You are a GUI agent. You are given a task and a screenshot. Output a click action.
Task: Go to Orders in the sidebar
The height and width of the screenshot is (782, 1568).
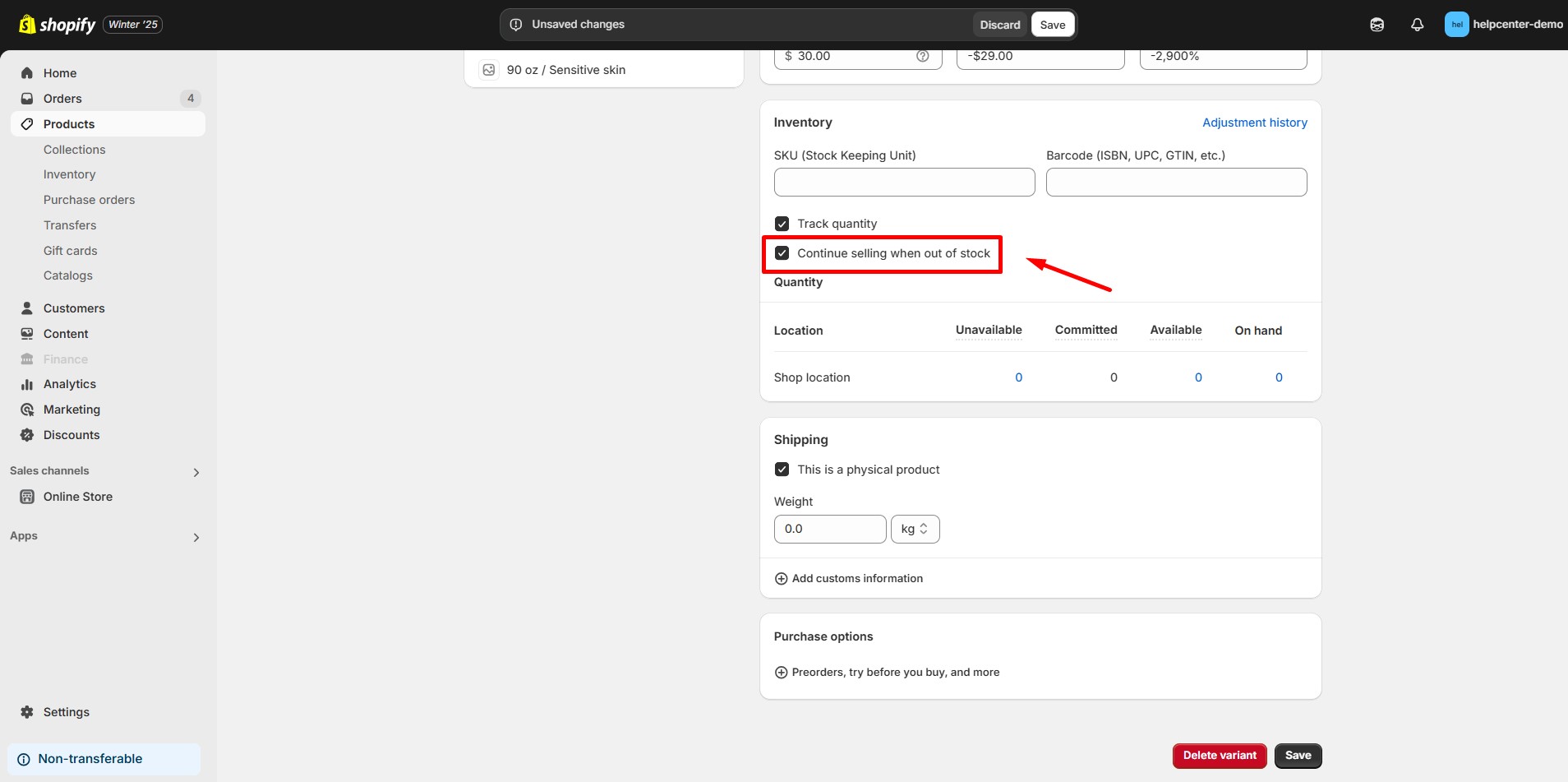click(62, 99)
